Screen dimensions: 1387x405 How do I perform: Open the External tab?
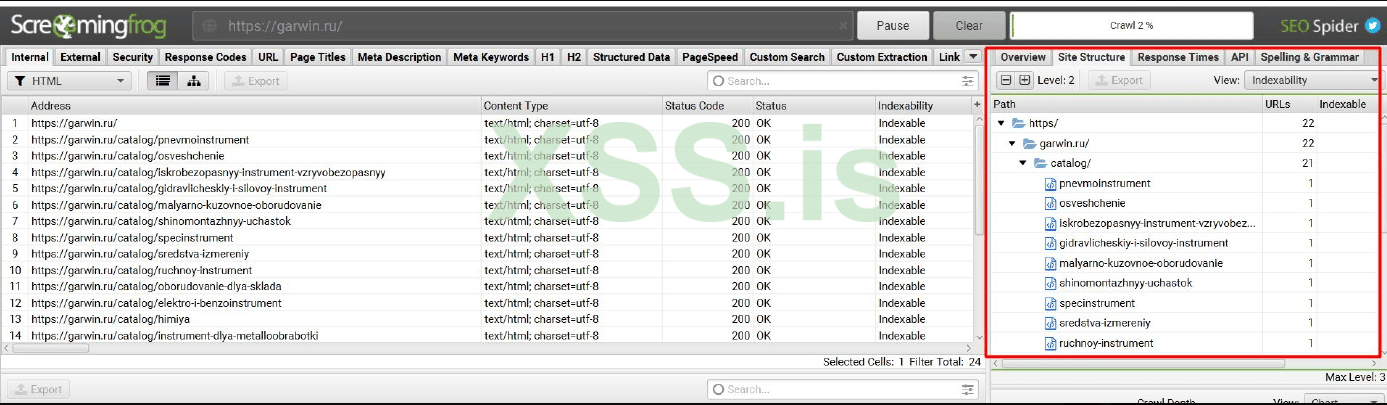tap(80, 57)
